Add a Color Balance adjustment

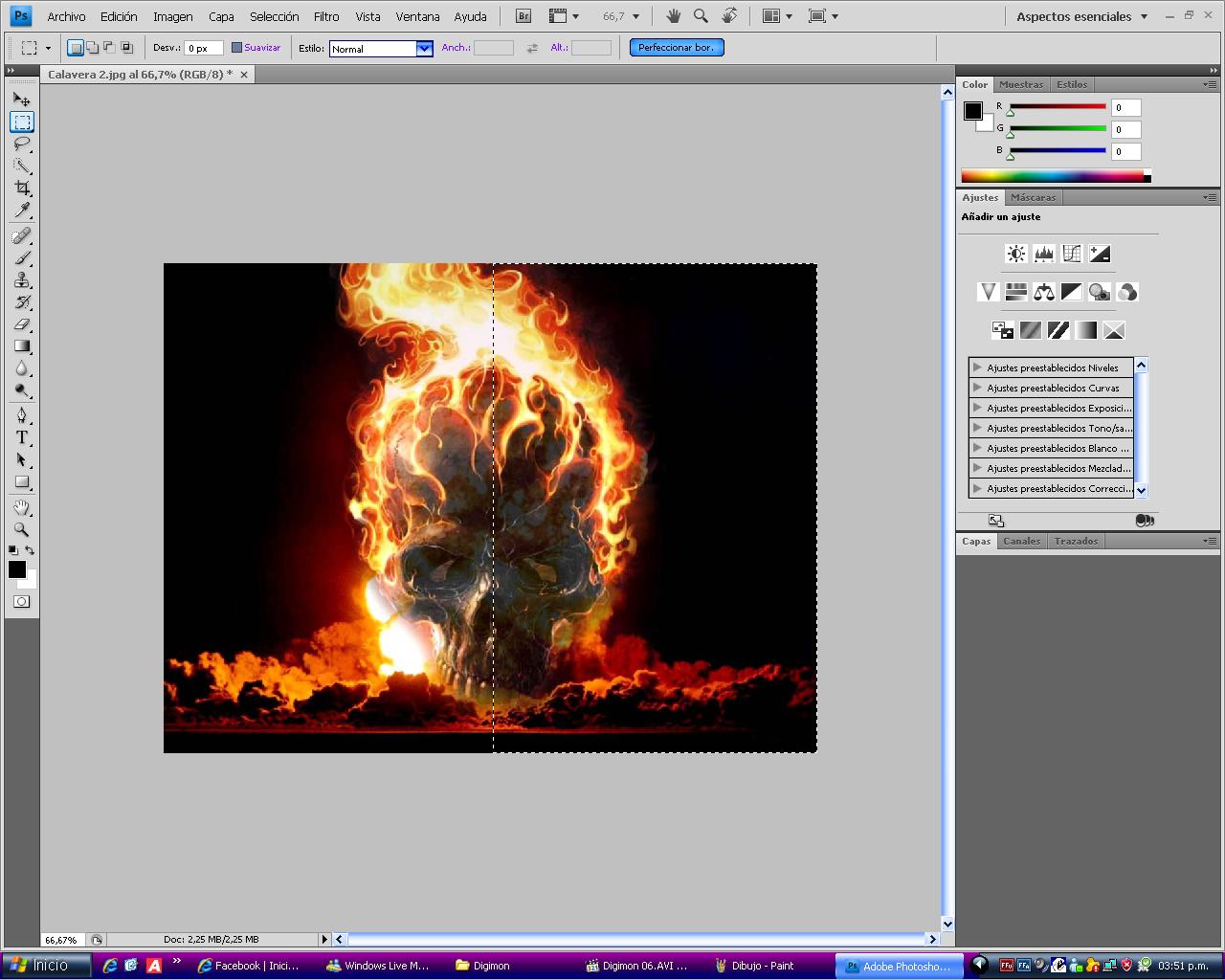click(x=1044, y=292)
